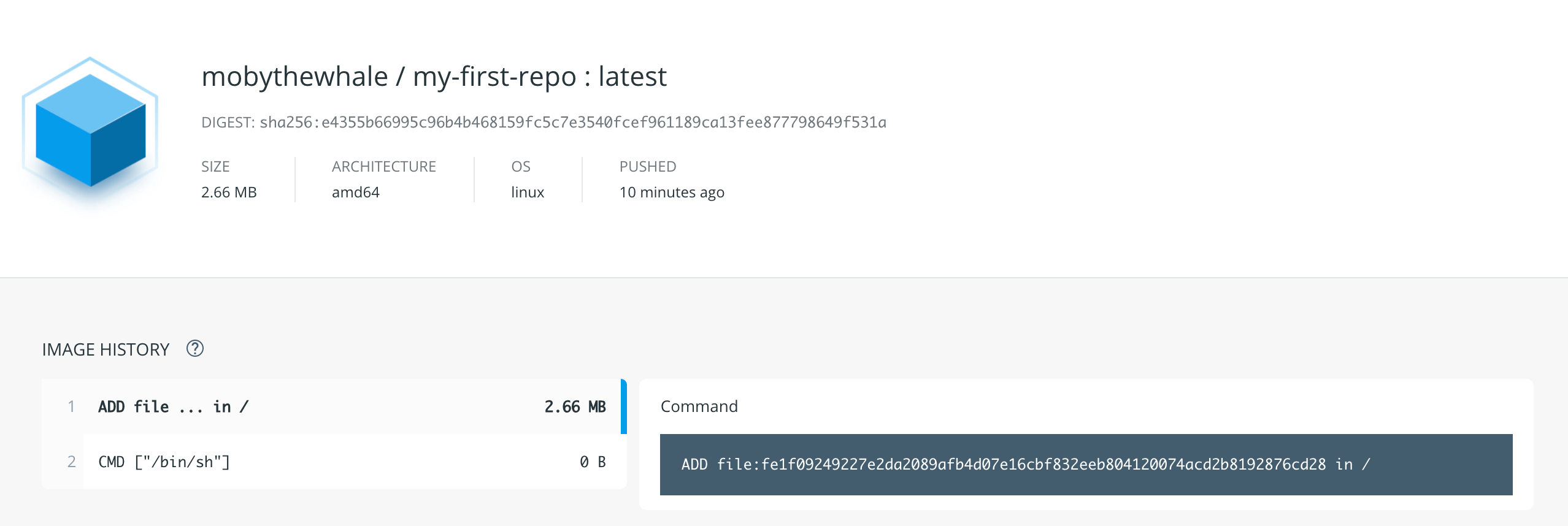The image size is (1568, 526).
Task: Click the latest tag in the title
Action: click(x=632, y=77)
